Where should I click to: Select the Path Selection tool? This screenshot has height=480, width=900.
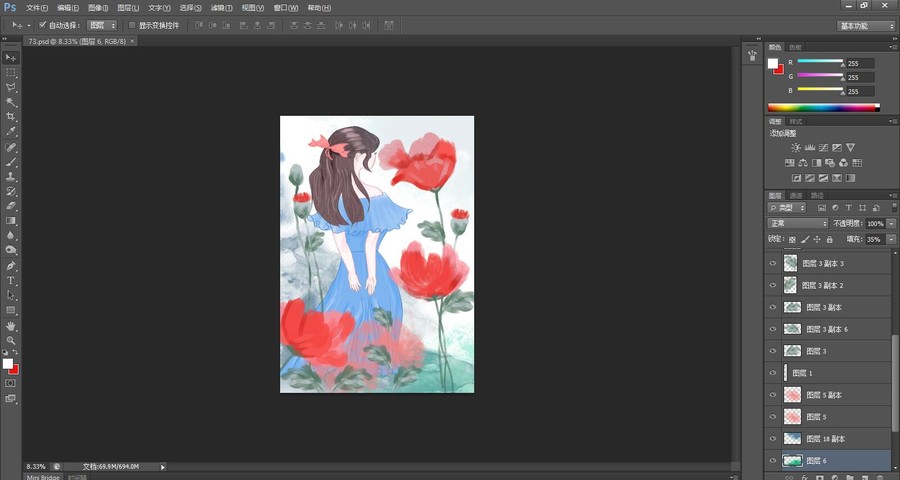pyautogui.click(x=10, y=295)
